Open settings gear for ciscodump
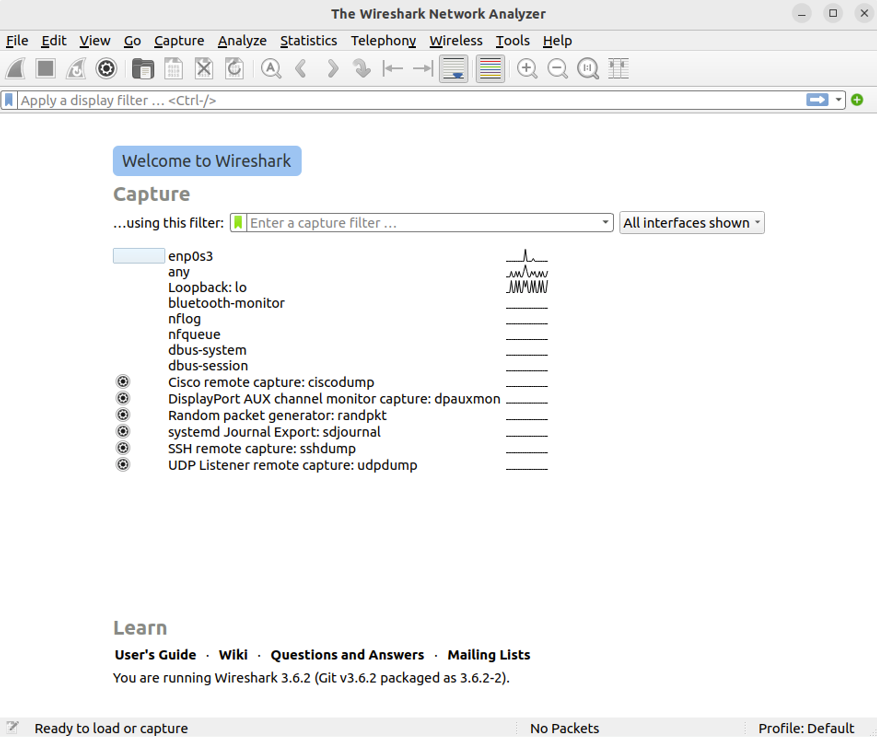 coord(123,382)
